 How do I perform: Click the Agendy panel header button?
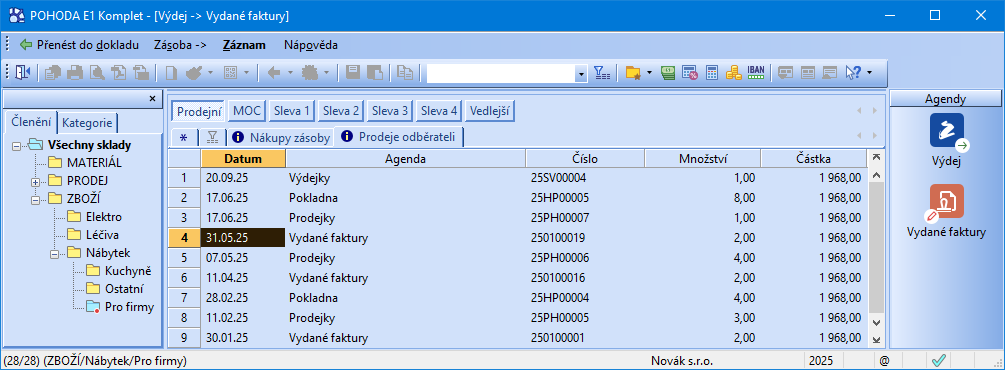click(x=945, y=99)
